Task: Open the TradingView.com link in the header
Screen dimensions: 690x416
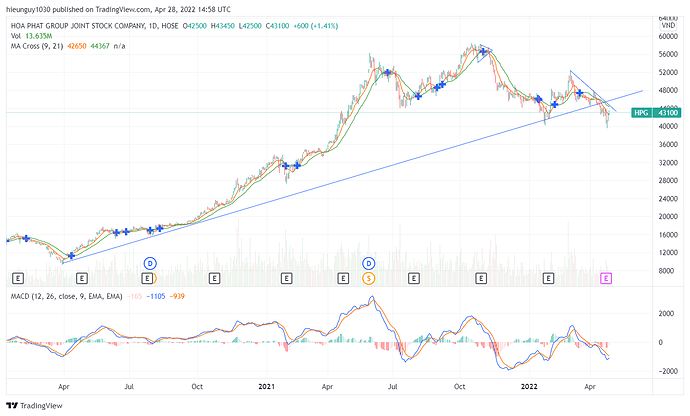Action: [123, 9]
